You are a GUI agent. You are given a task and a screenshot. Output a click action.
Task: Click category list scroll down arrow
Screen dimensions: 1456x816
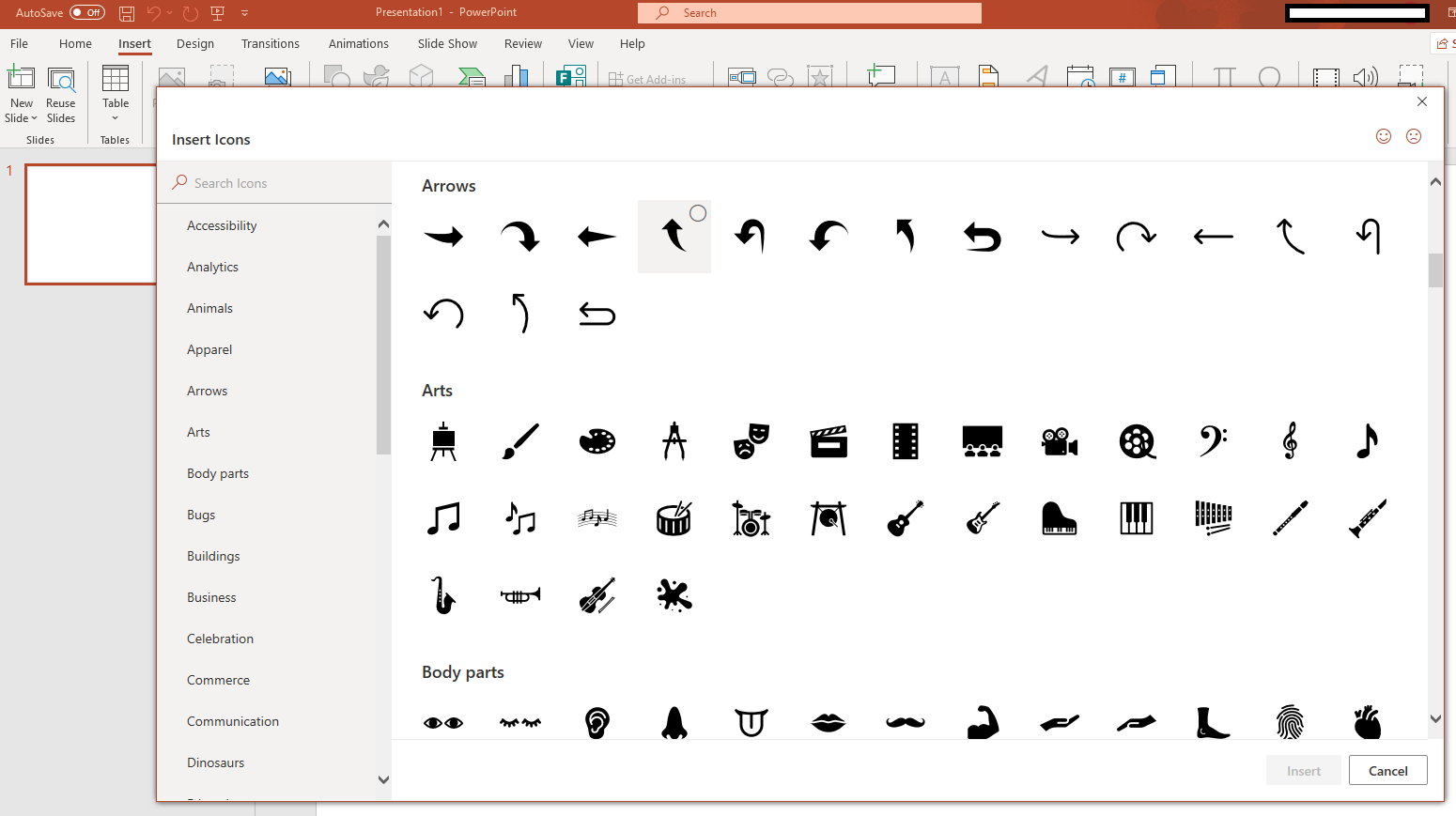pos(383,779)
